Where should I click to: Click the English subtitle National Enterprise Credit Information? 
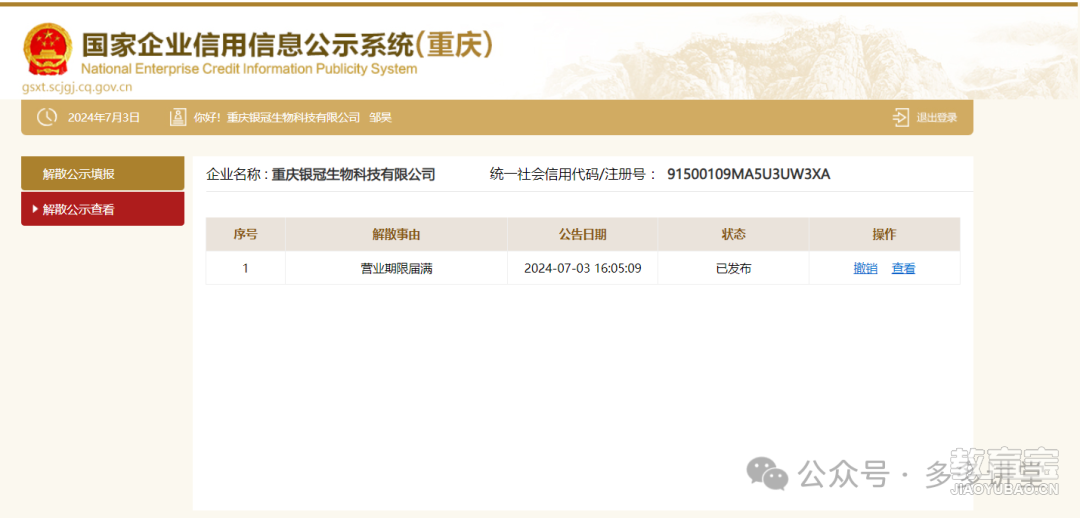(x=249, y=69)
